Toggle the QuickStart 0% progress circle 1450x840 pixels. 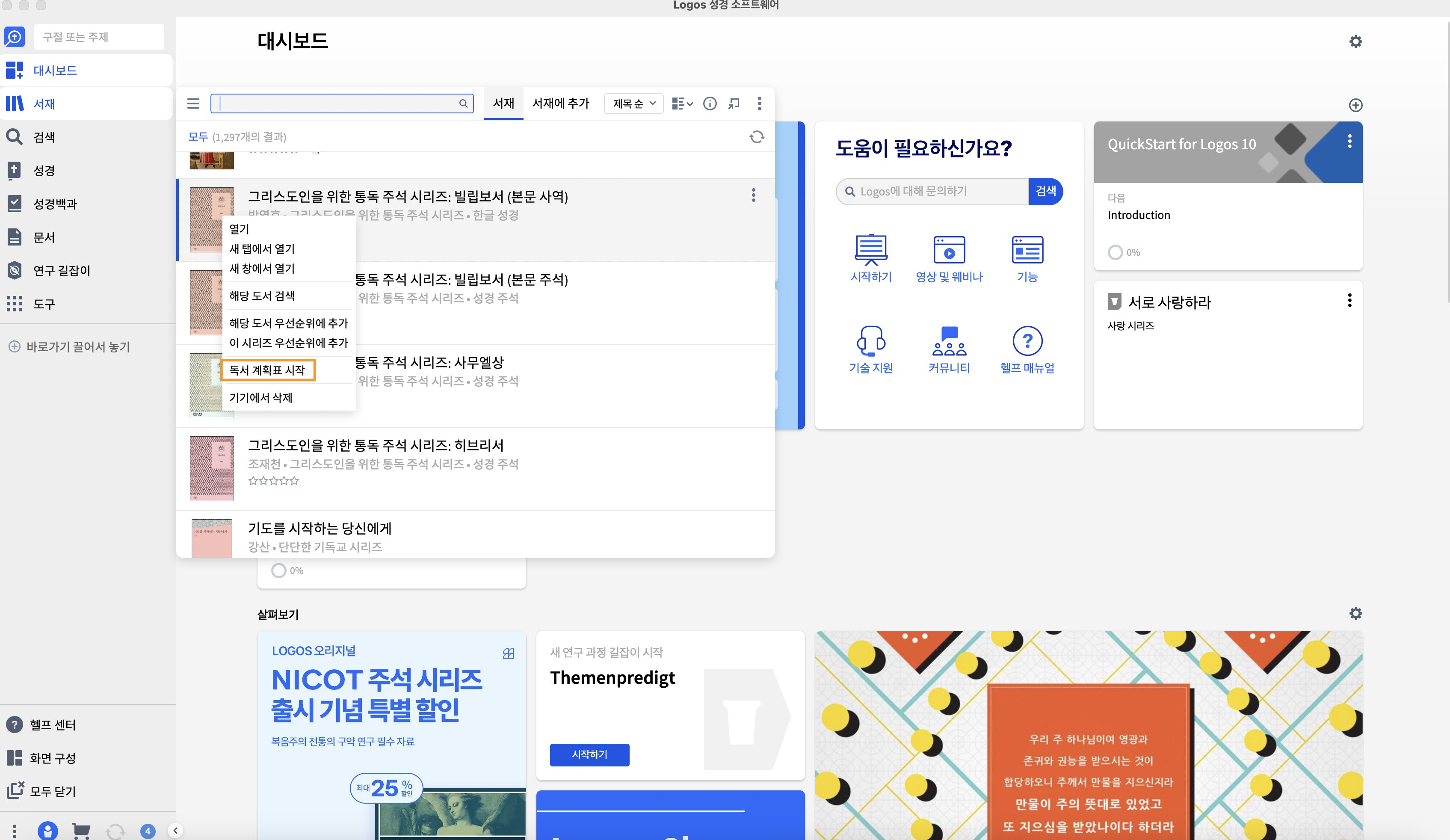point(1115,253)
